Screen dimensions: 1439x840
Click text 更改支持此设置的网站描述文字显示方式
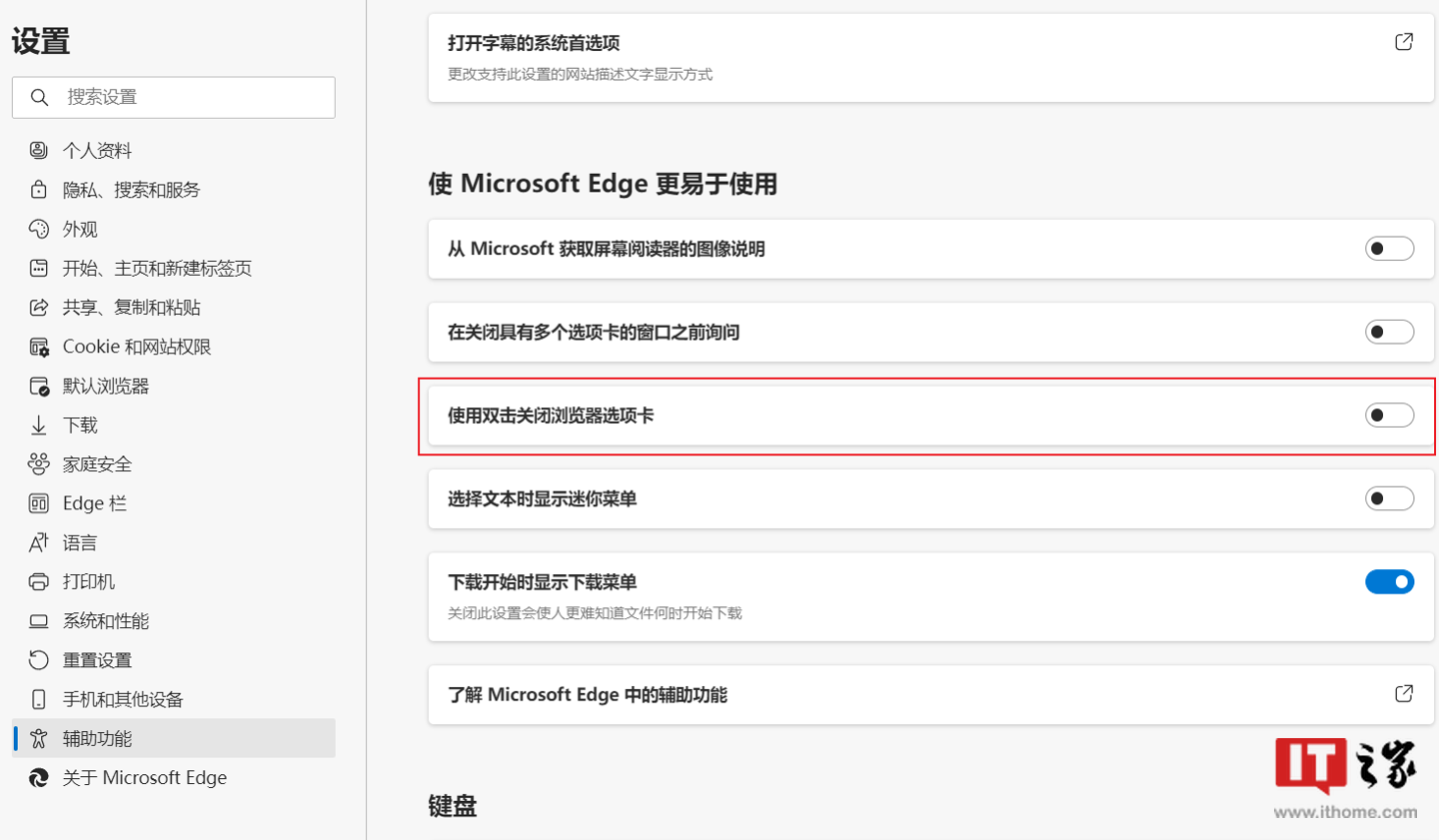pos(580,75)
